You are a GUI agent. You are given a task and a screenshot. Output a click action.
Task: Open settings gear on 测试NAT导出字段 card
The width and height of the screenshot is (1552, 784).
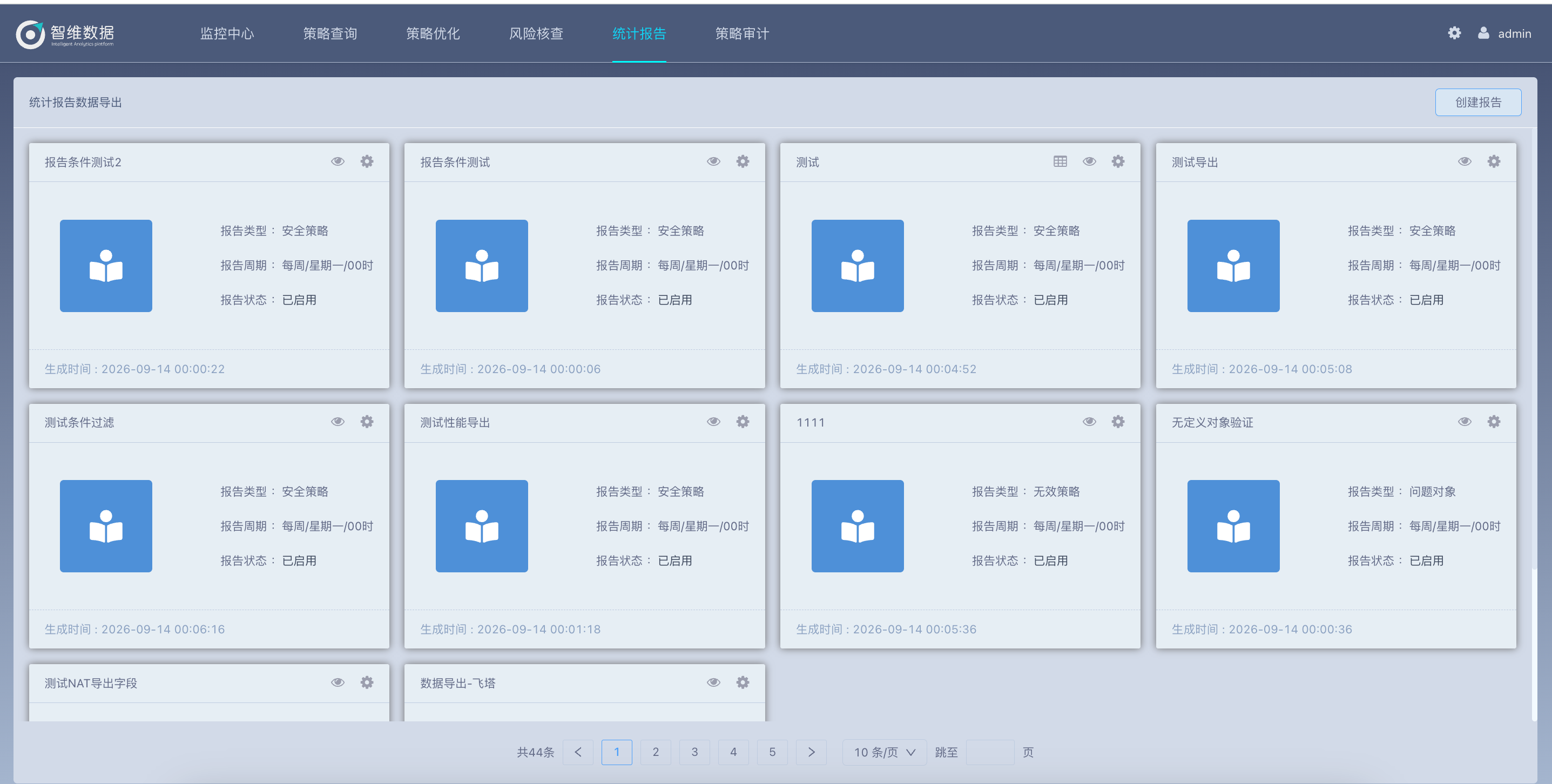(367, 682)
